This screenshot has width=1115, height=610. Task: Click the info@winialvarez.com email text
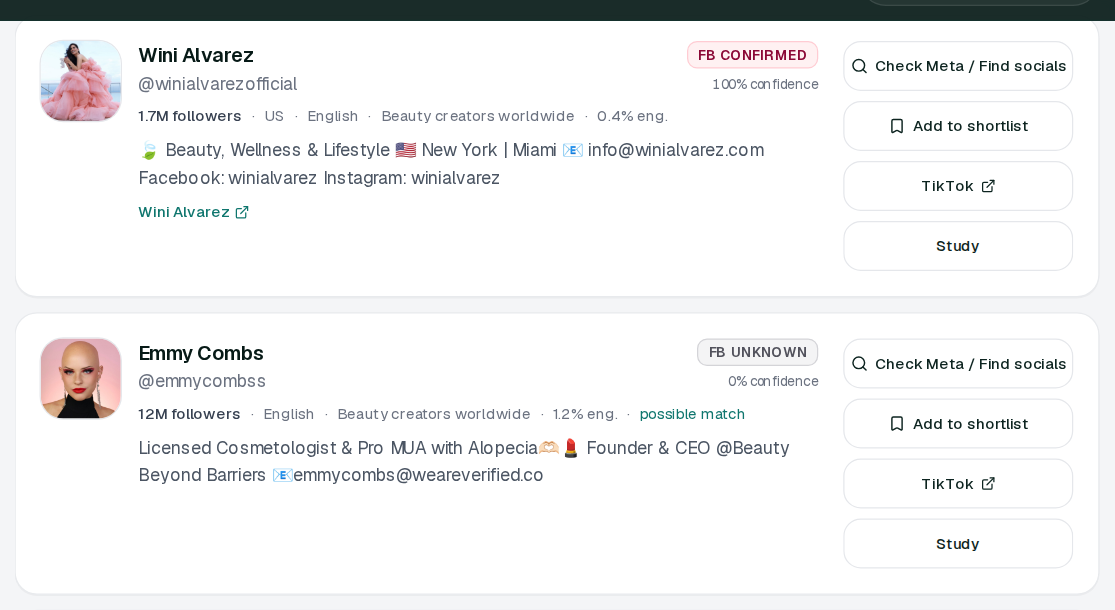click(676, 150)
